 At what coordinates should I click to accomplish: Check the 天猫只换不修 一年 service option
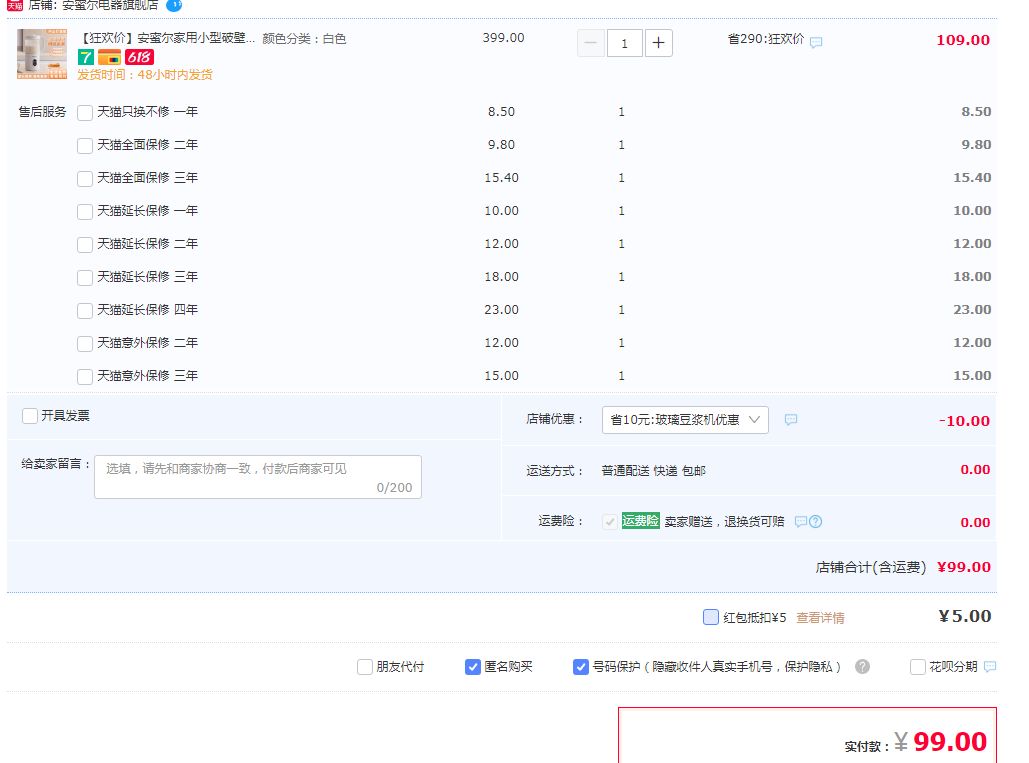(85, 113)
